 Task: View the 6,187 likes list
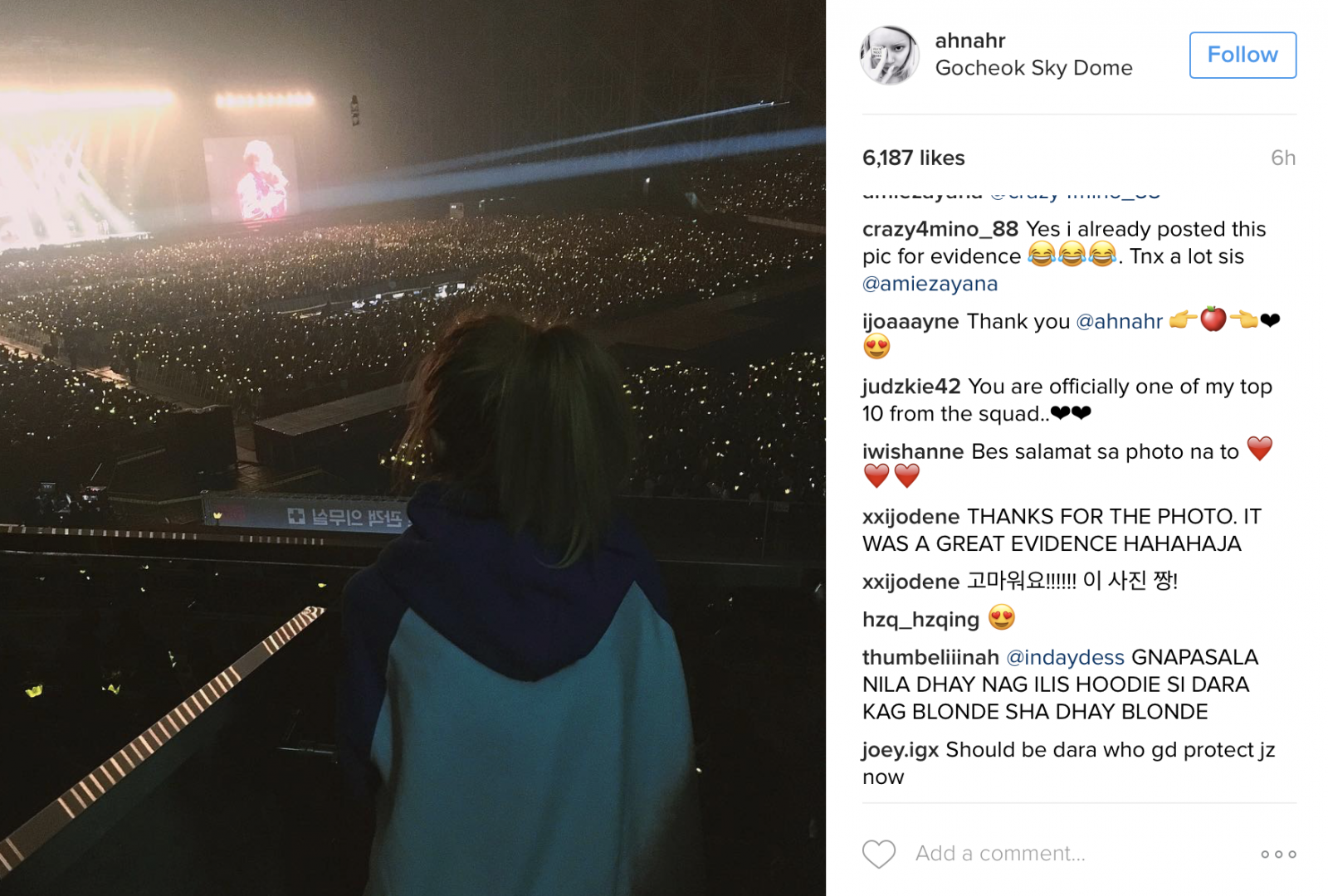point(913,158)
